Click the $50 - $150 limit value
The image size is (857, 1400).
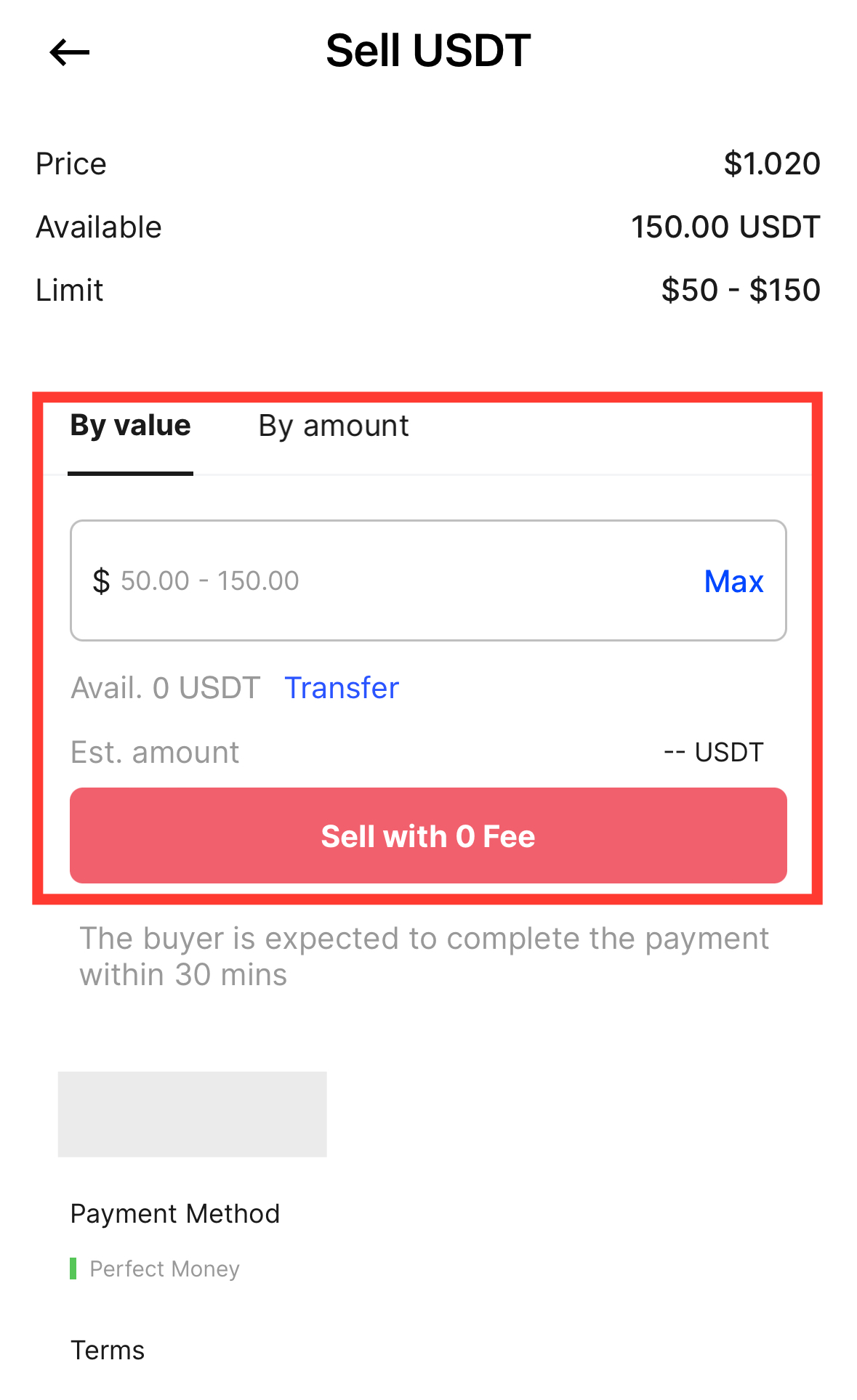click(740, 290)
